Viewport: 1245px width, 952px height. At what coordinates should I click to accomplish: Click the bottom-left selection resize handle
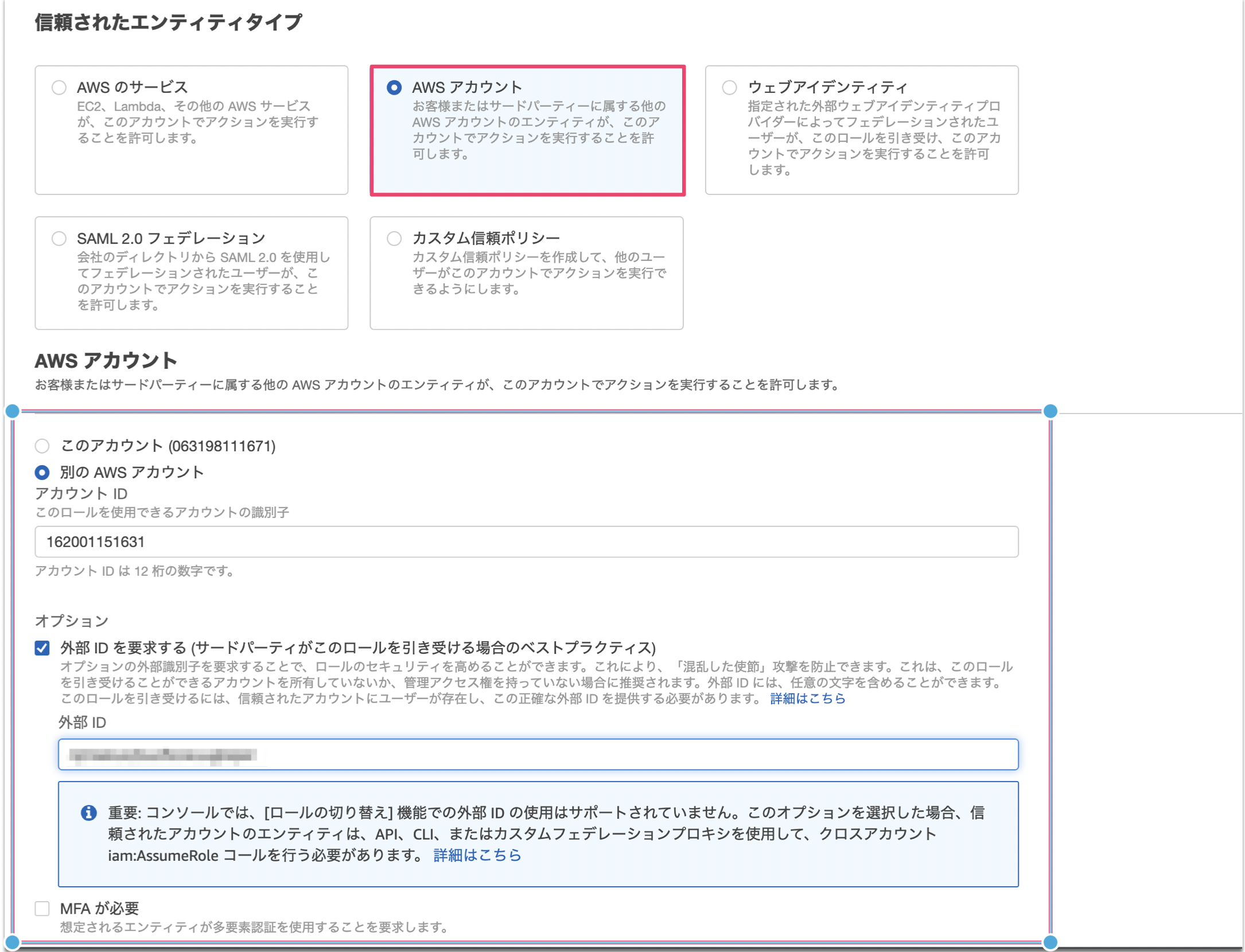coord(13,942)
